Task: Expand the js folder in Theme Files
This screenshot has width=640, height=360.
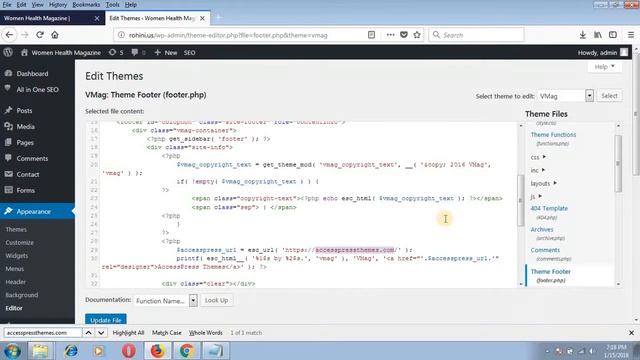Action: coord(536,196)
